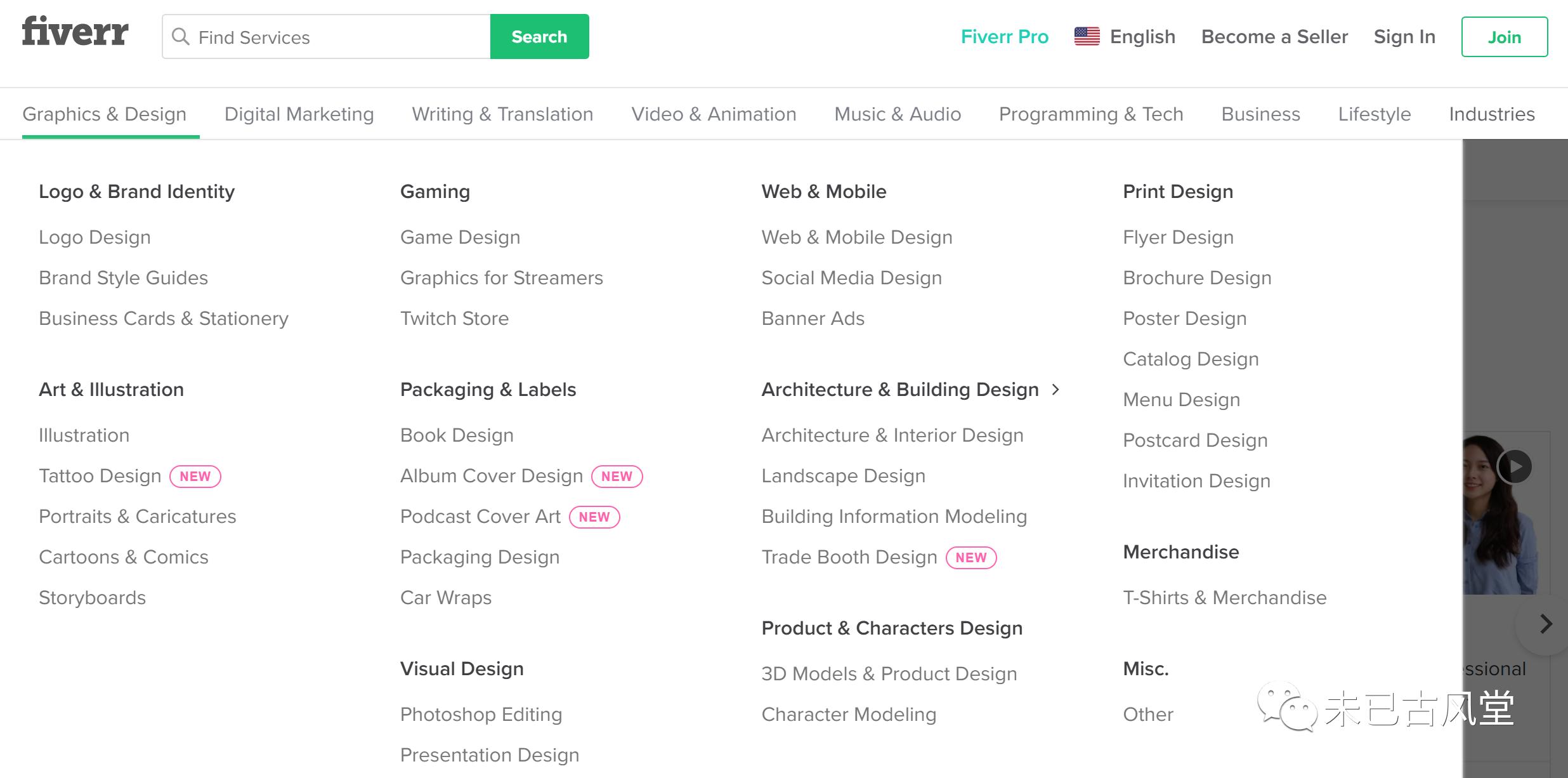Click the Fiverr logo
Viewport: 1568px width, 778px height.
[x=75, y=32]
